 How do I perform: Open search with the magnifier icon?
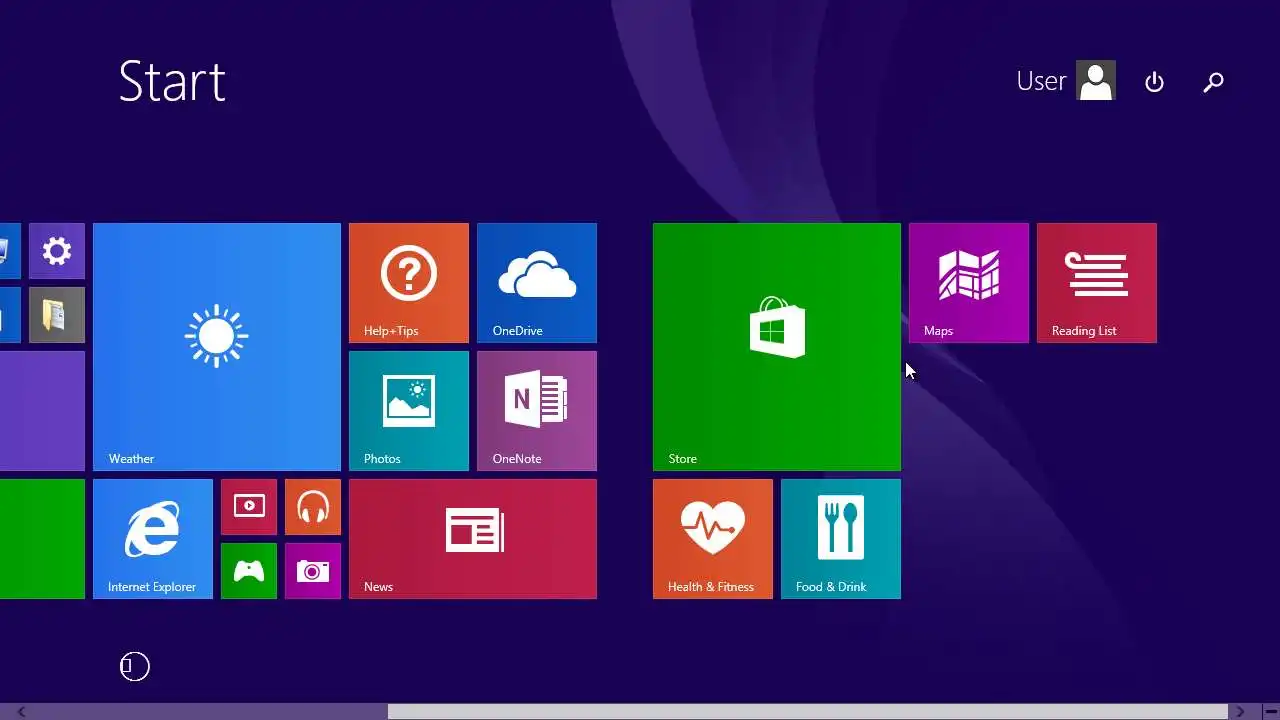tap(1213, 82)
